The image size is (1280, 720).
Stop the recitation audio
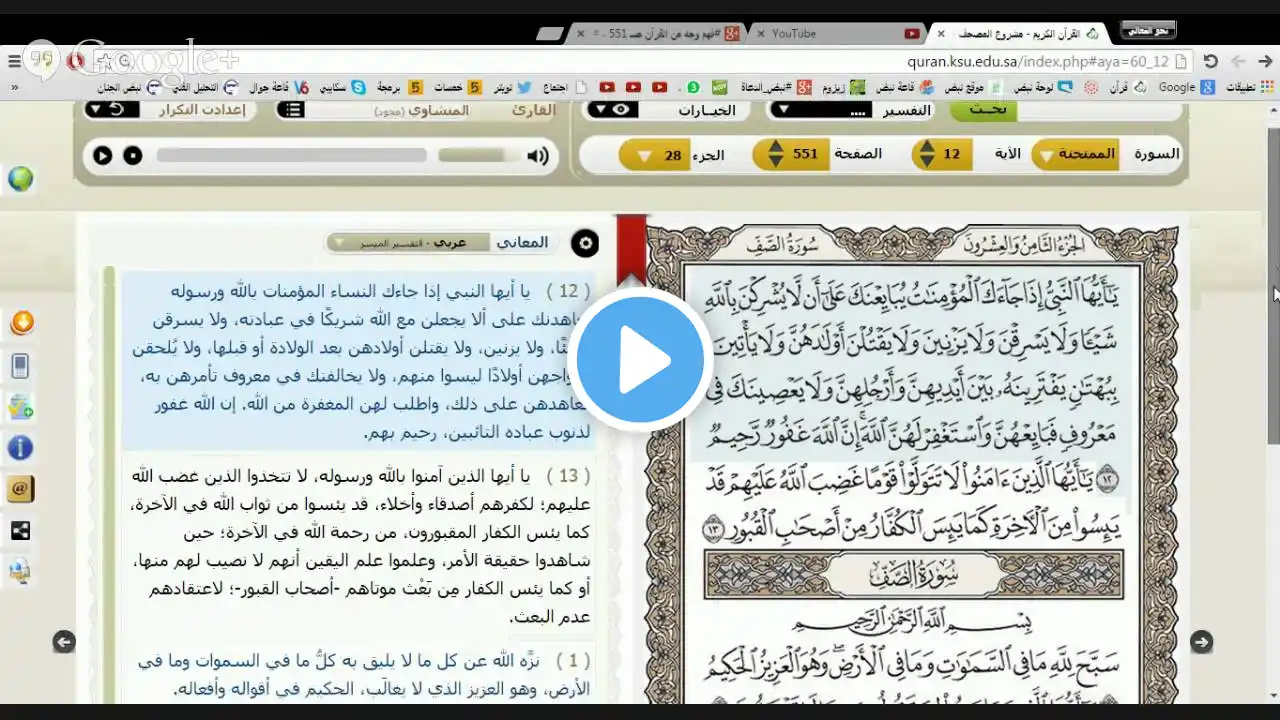point(132,155)
